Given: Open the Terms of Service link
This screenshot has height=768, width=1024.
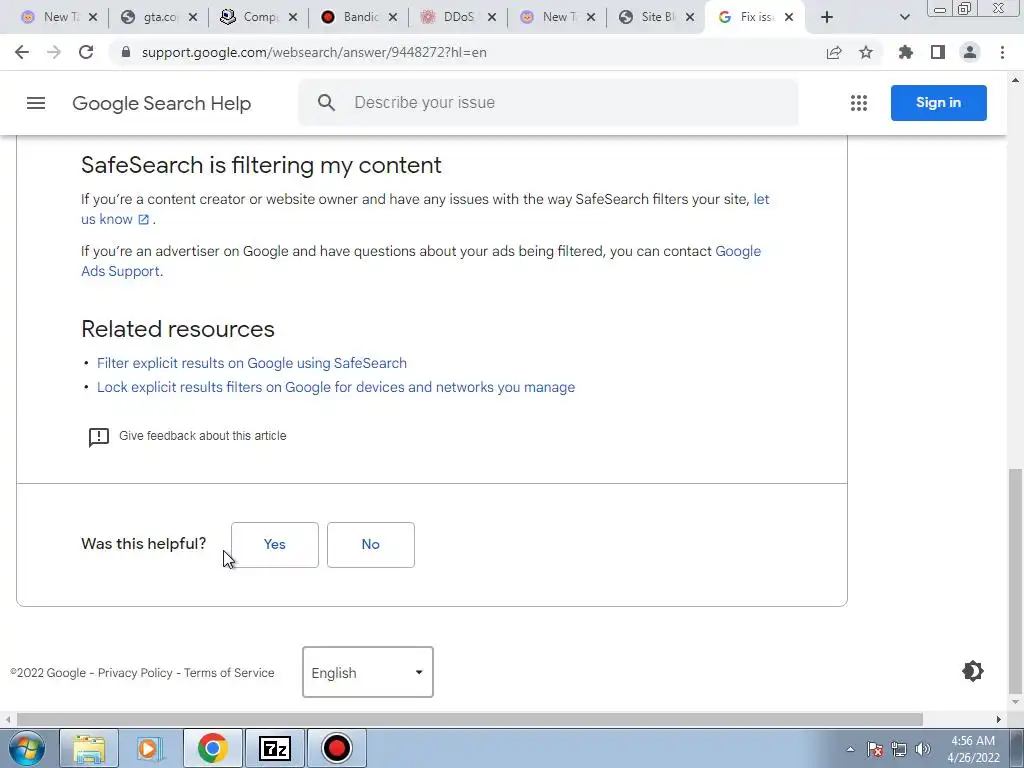Looking at the screenshot, I should point(229,673).
